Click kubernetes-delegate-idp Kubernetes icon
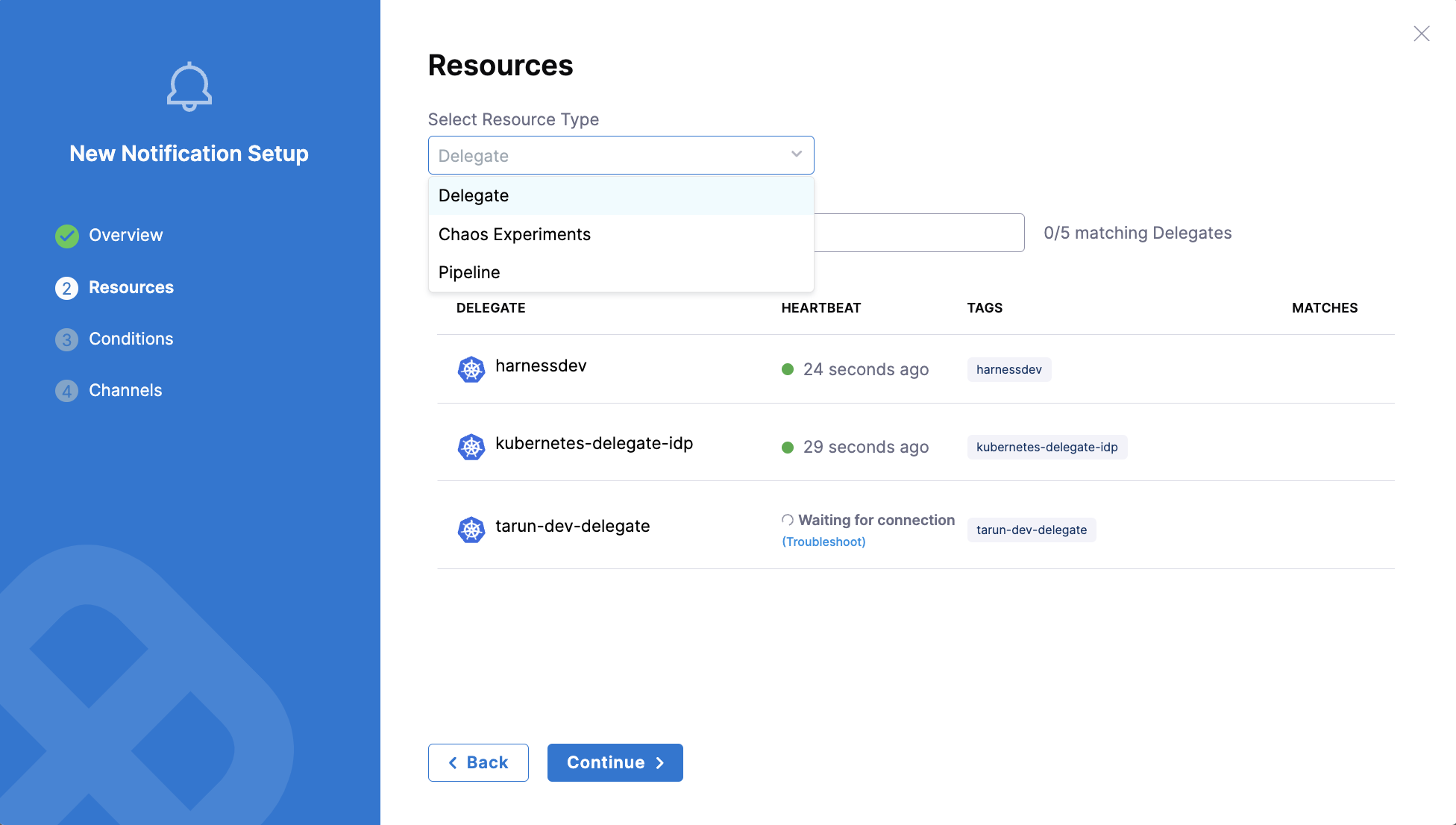This screenshot has height=825, width=1456. tap(471, 447)
